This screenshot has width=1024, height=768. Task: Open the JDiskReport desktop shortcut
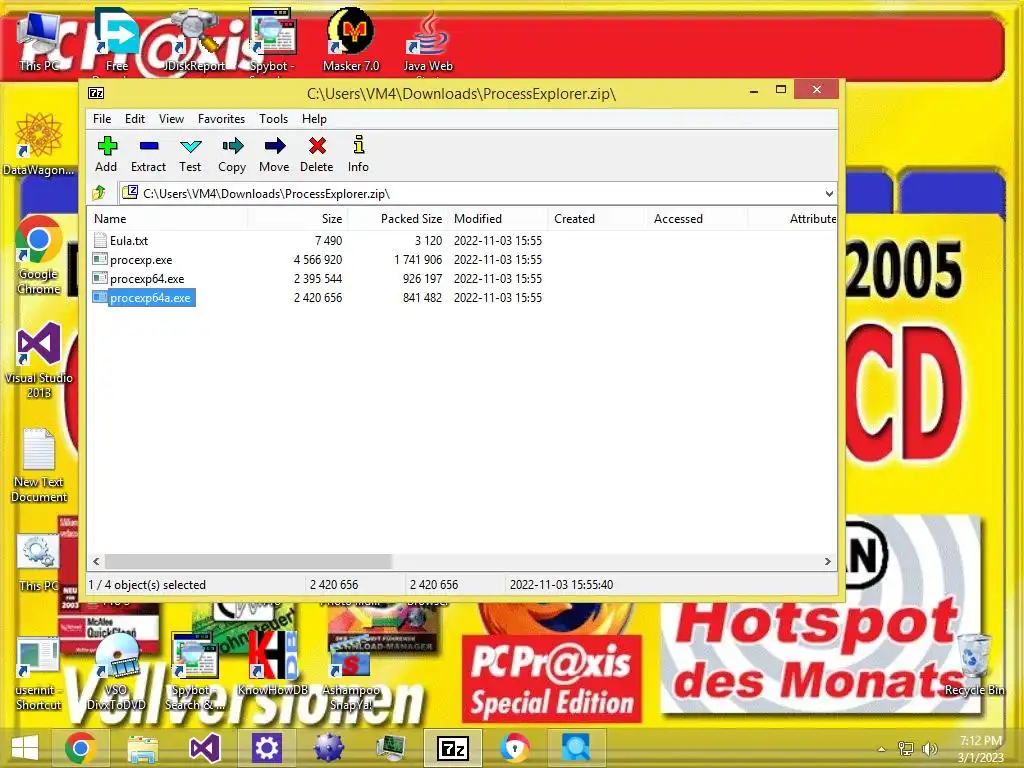pos(194,40)
